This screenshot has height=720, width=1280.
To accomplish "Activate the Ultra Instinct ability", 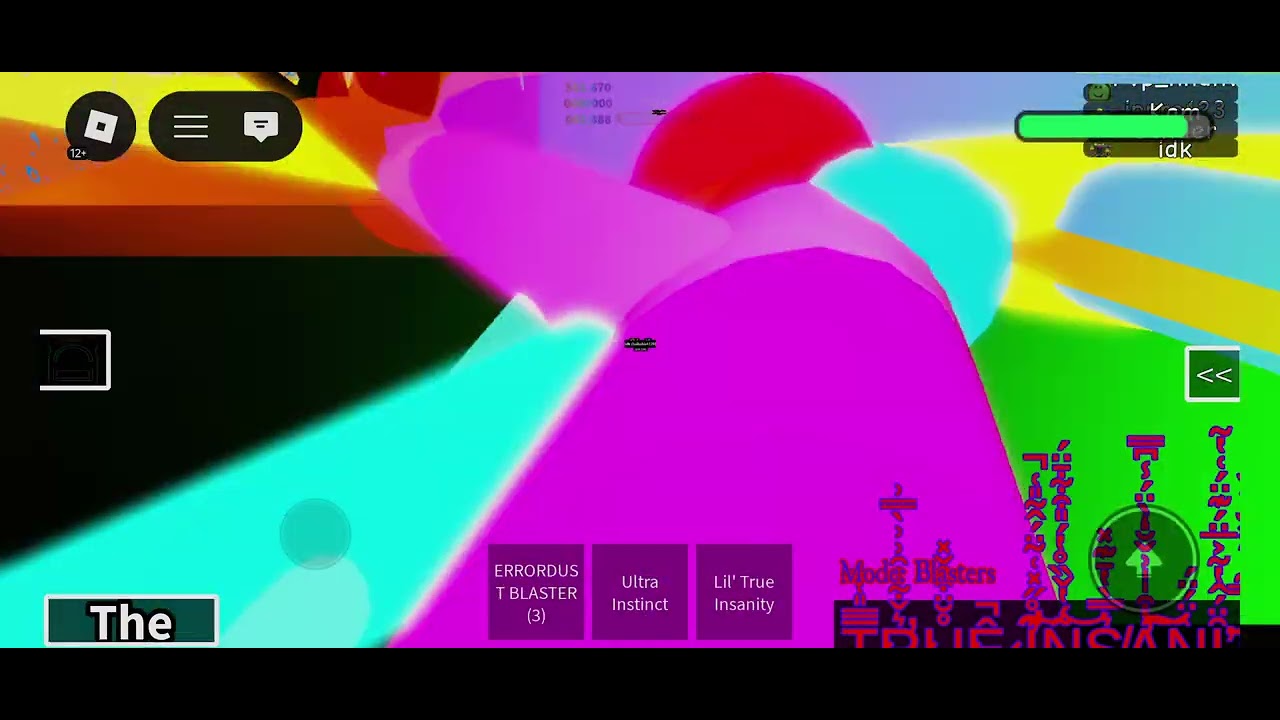I will (x=640, y=593).
